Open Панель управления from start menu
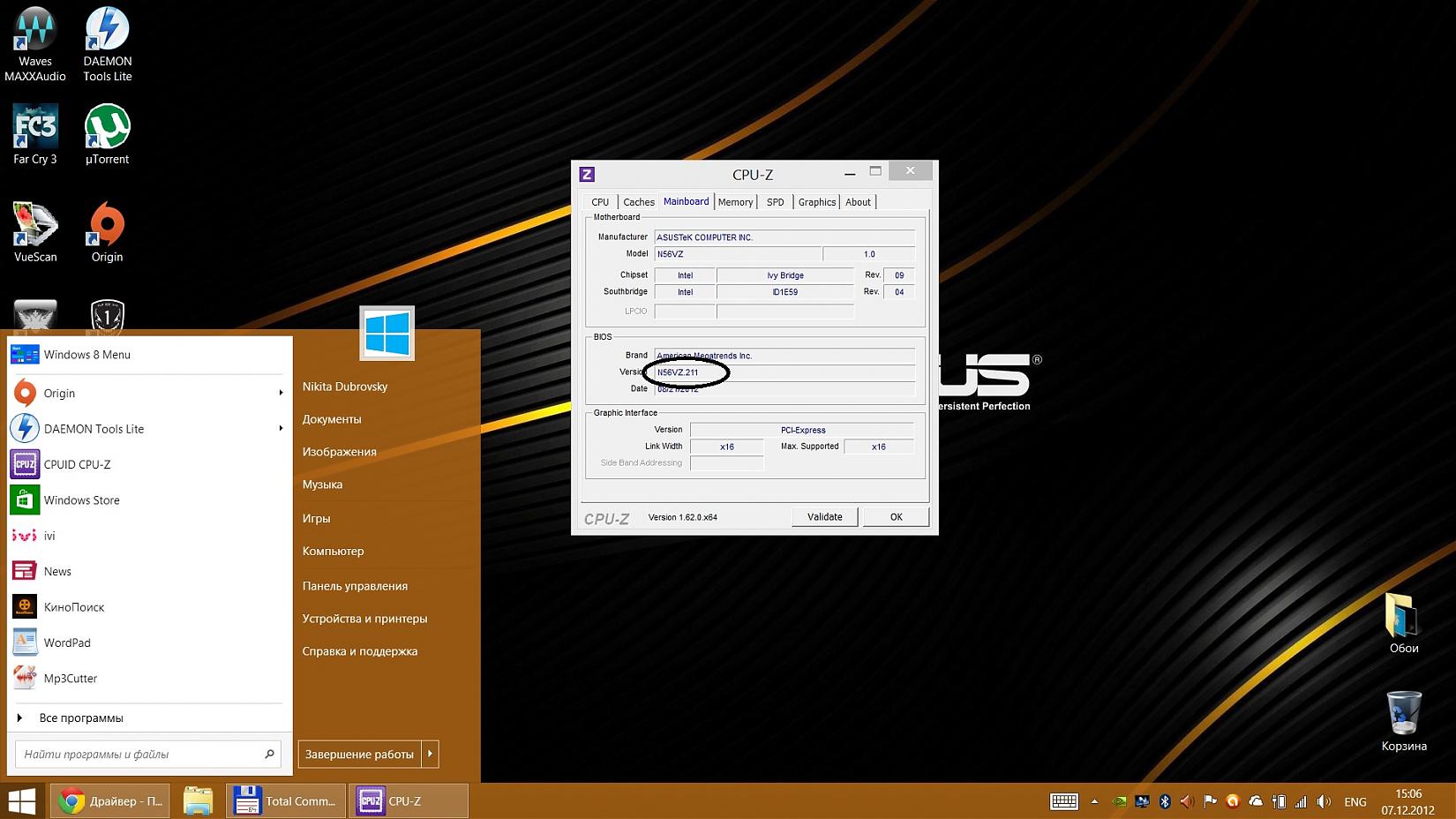This screenshot has height=819, width=1456. coord(355,586)
